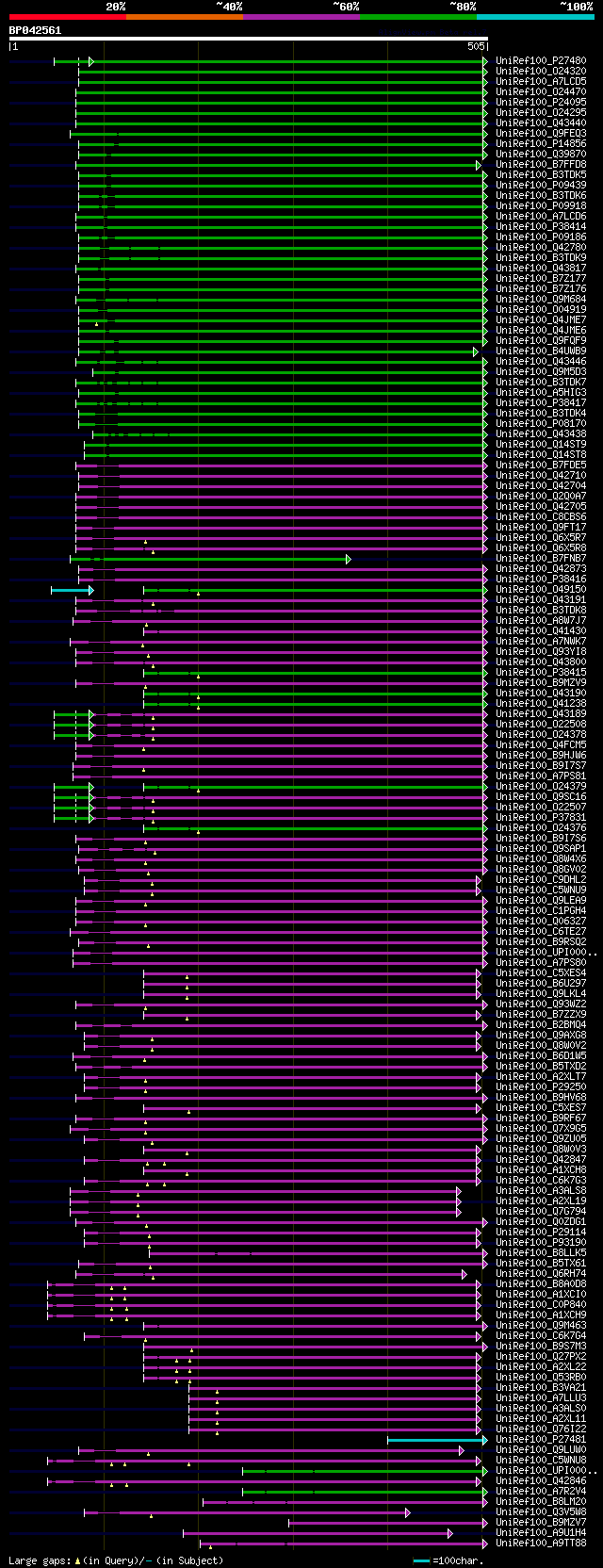Choose the UniRef100_B4UWB9 hit
The width and height of the screenshot is (603, 1568).
pyautogui.click(x=541, y=351)
